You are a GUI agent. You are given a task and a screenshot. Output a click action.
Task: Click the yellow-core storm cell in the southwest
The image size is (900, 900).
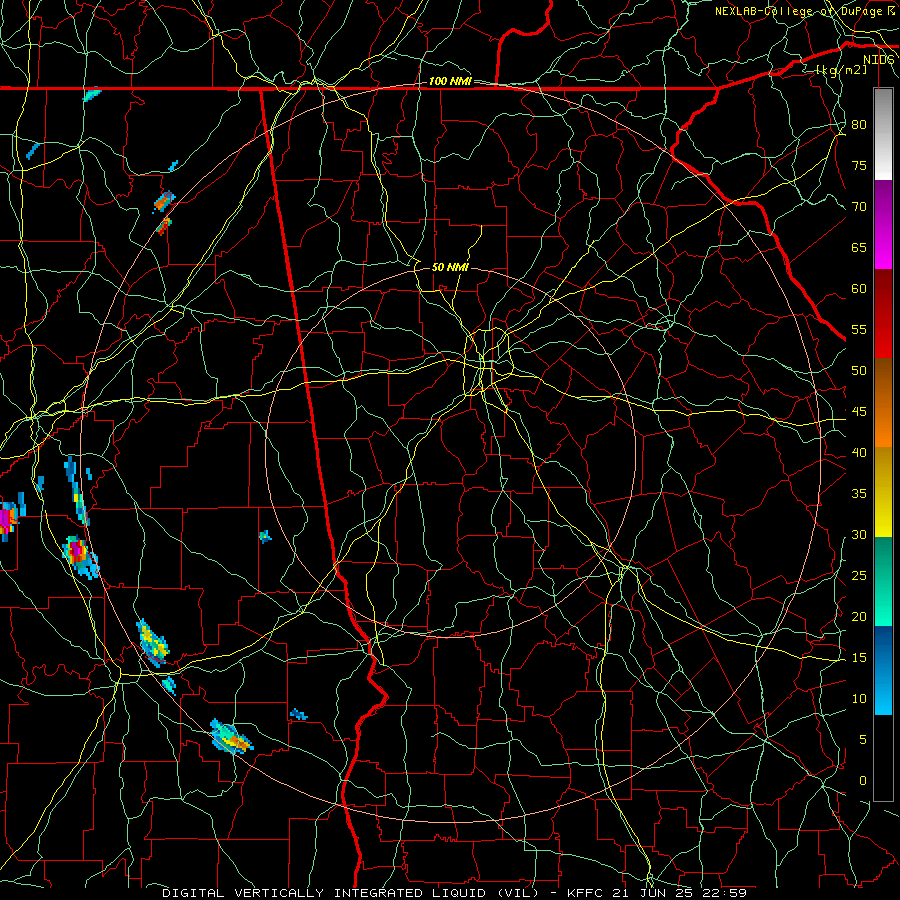pyautogui.click(x=152, y=643)
